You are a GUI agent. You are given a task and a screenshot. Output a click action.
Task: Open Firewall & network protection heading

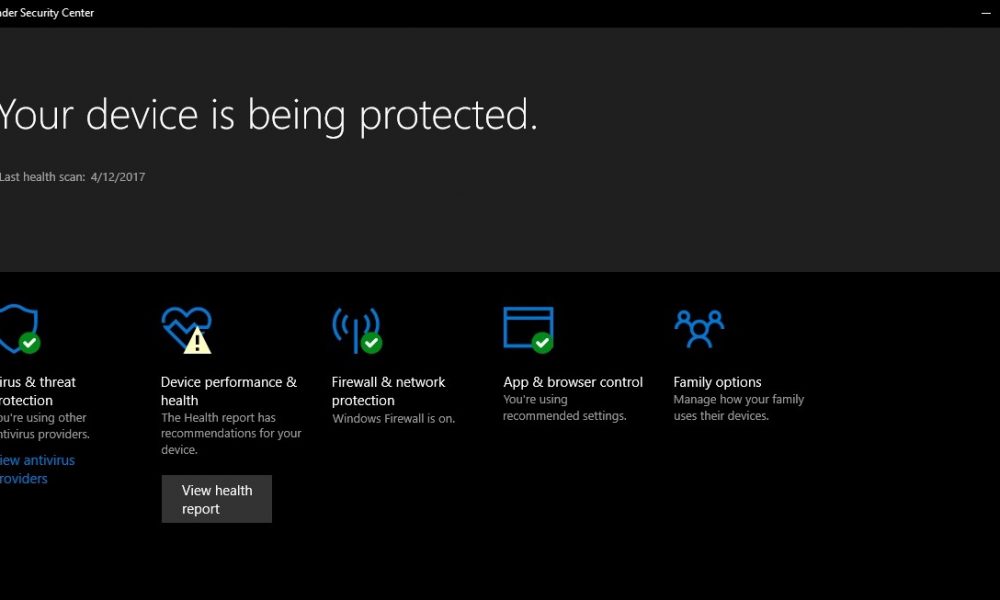click(x=388, y=391)
